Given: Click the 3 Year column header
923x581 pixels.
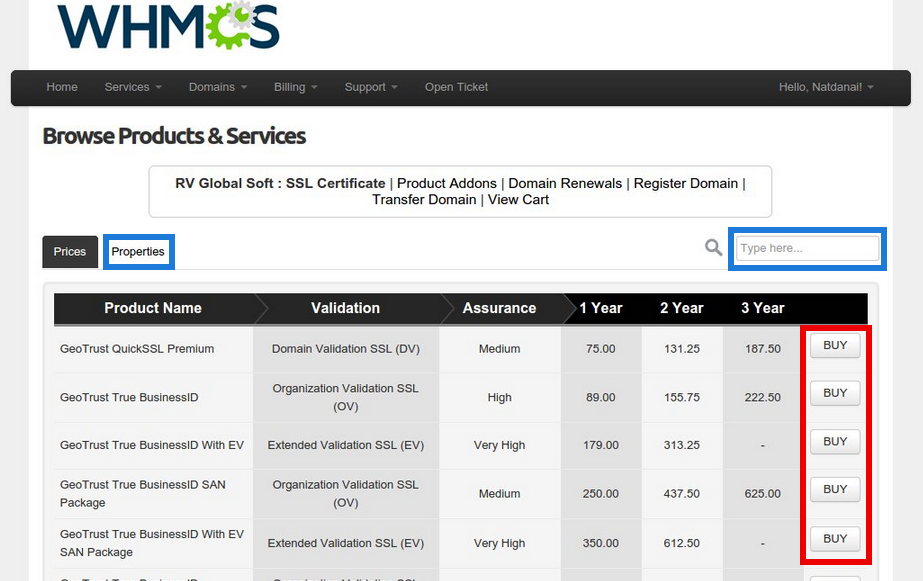Looking at the screenshot, I should tap(762, 308).
